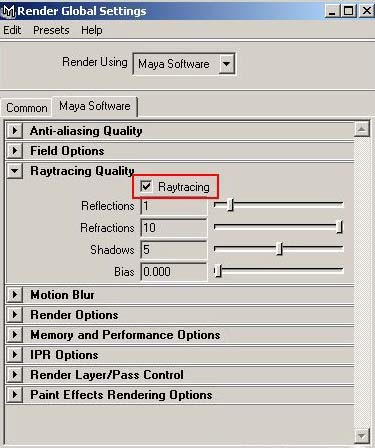The width and height of the screenshot is (375, 448).
Task: Click the Shadows label text
Action: (112, 250)
